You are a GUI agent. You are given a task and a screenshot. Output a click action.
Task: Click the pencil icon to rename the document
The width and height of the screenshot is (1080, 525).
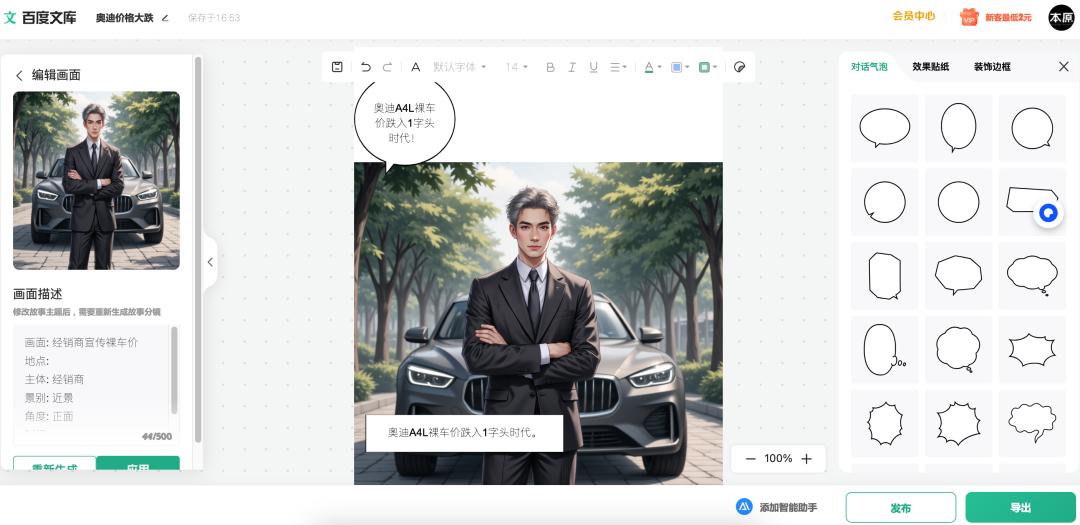pyautogui.click(x=165, y=18)
